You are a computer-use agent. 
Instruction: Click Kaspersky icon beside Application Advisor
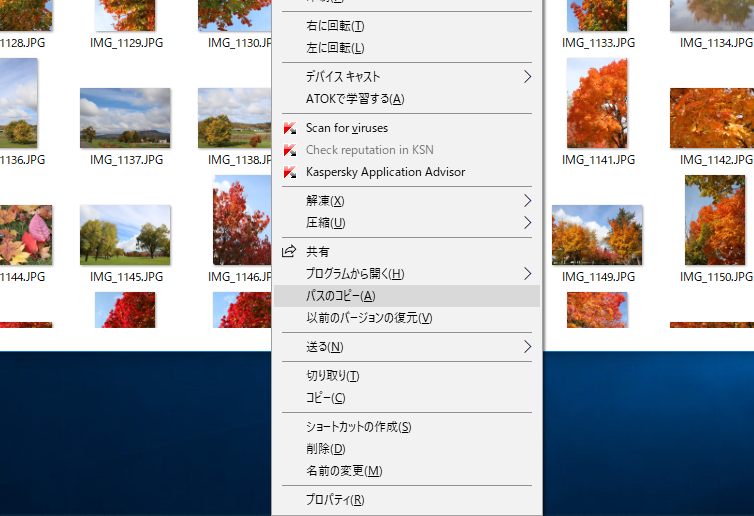(290, 172)
